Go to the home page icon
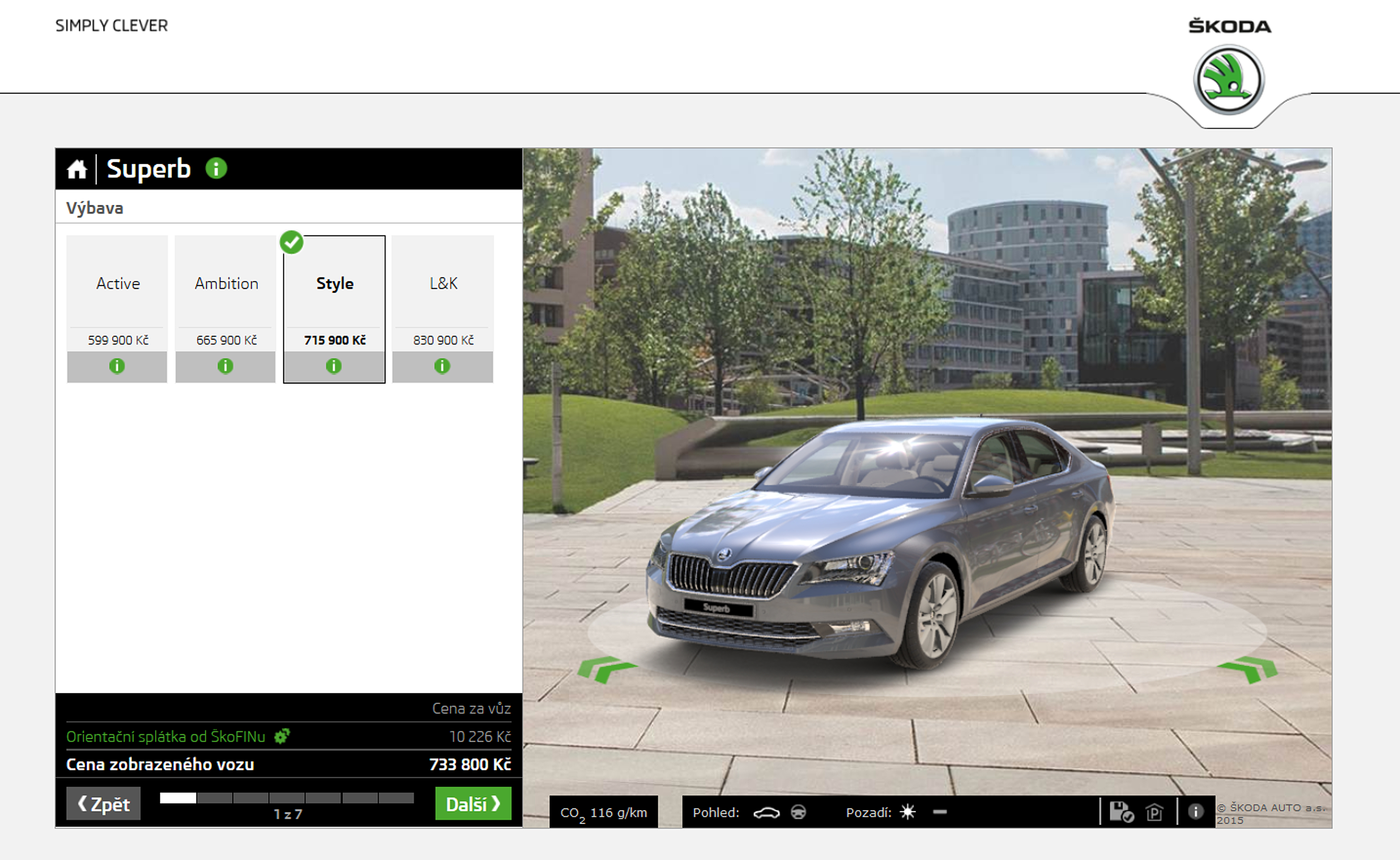 click(77, 169)
